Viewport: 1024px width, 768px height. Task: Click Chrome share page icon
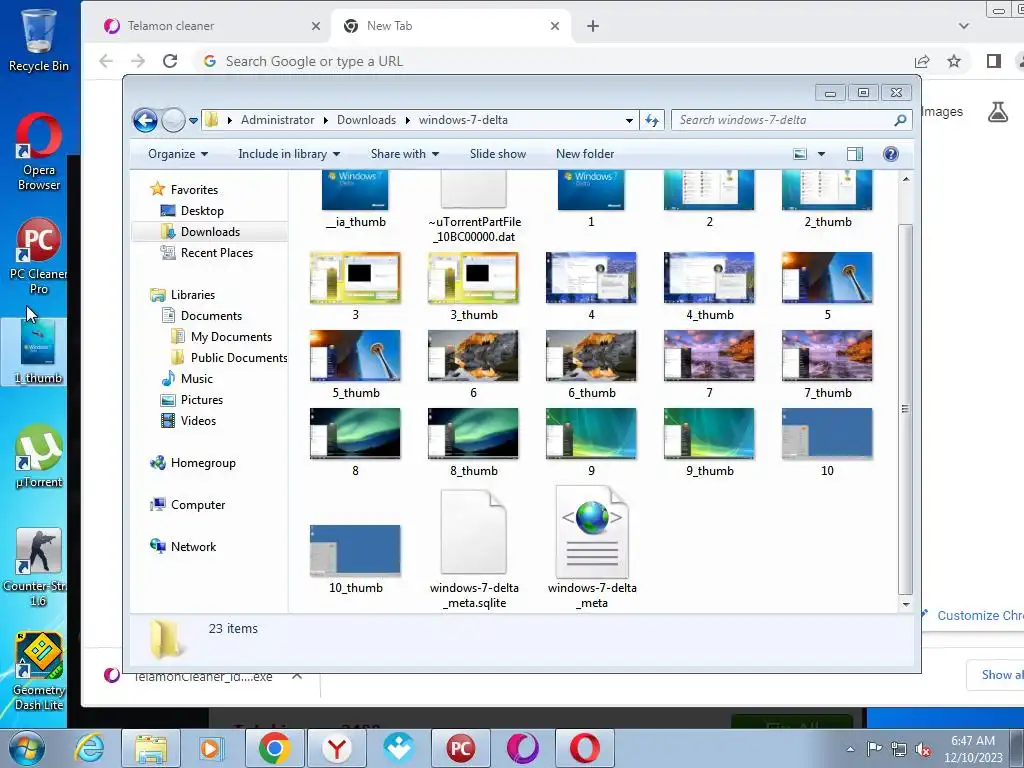click(922, 61)
